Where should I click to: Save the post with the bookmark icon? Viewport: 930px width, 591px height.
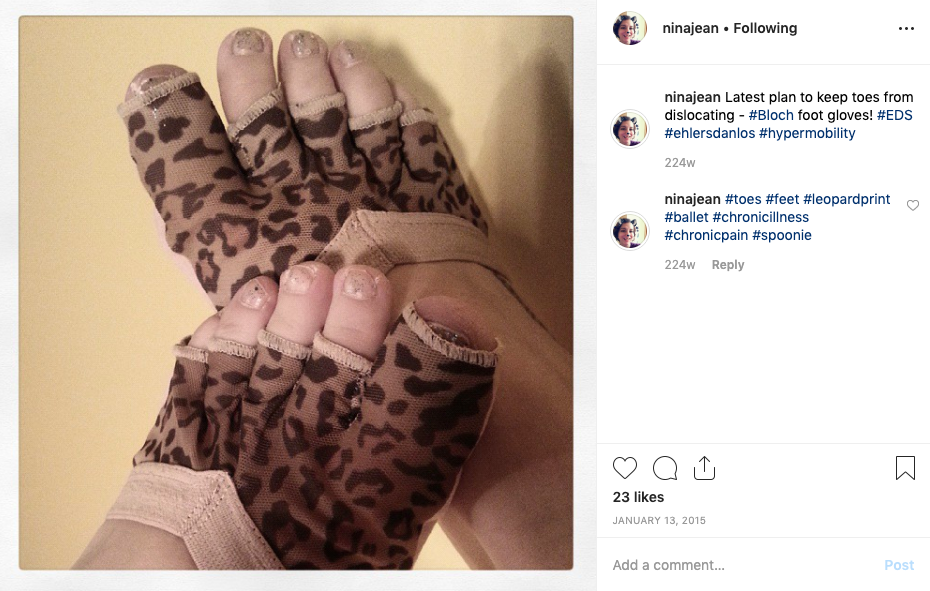905,468
